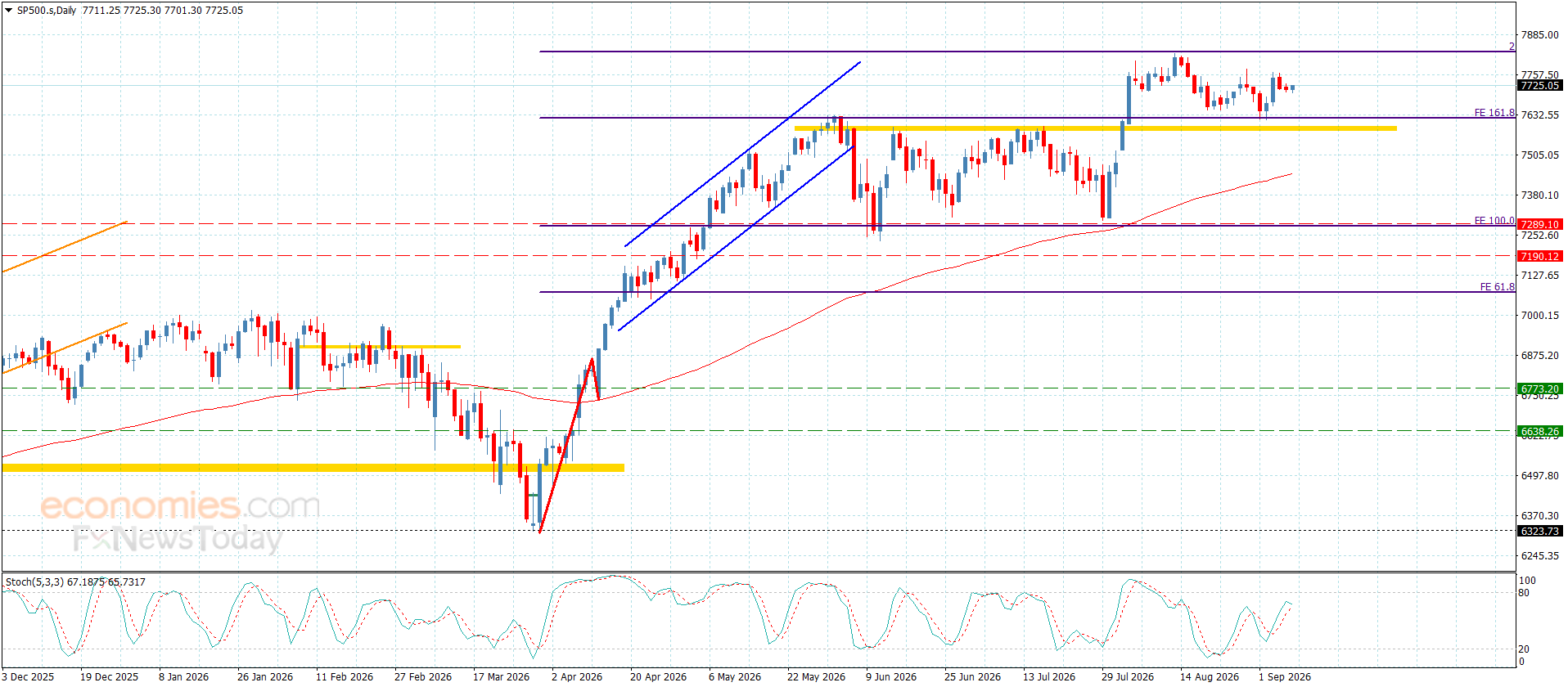1568x687 pixels.
Task: Select the 26 Jan 2026 date label
Action: [265, 677]
